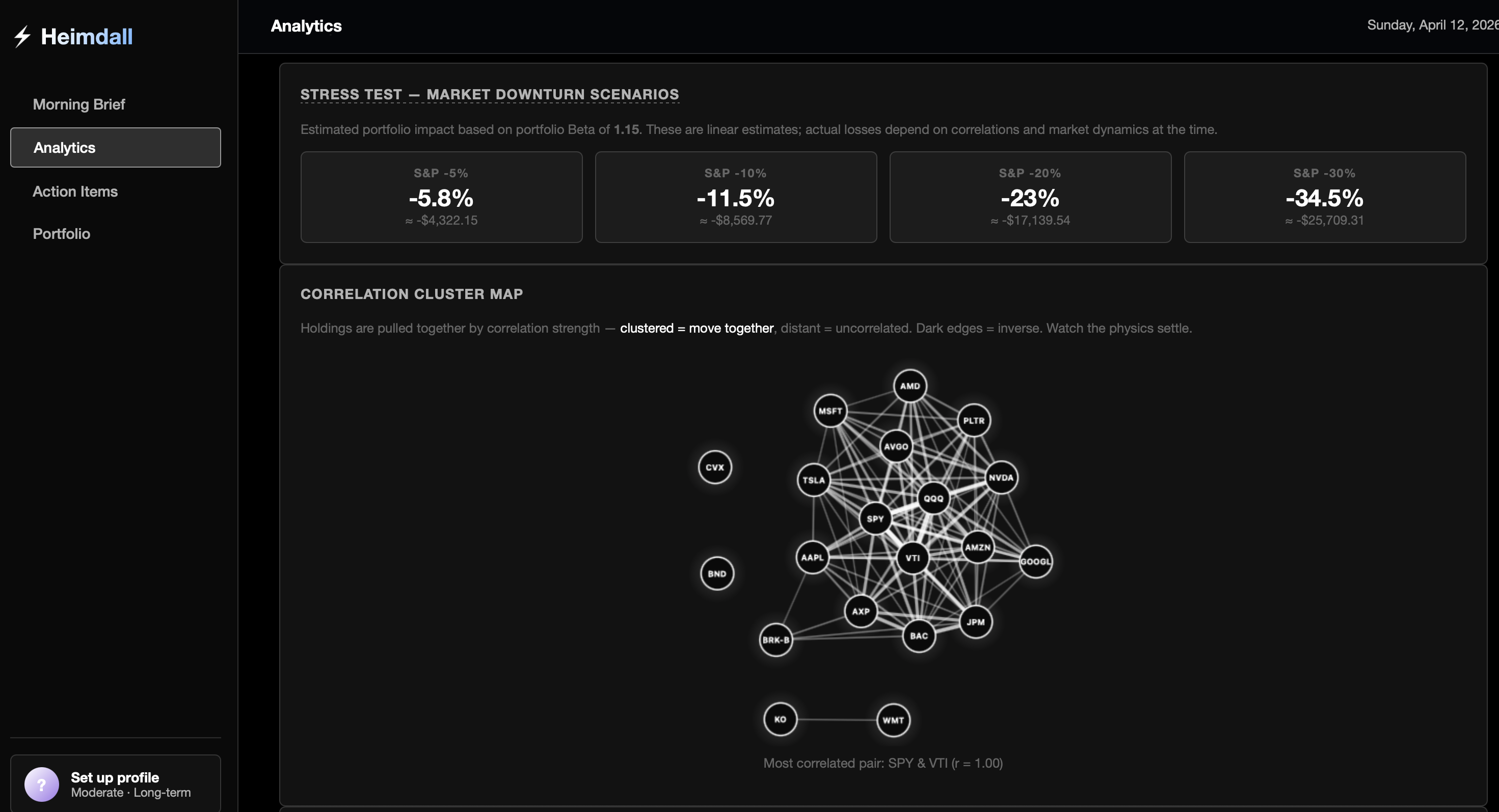Click the S&P -5% scenario card

441,197
